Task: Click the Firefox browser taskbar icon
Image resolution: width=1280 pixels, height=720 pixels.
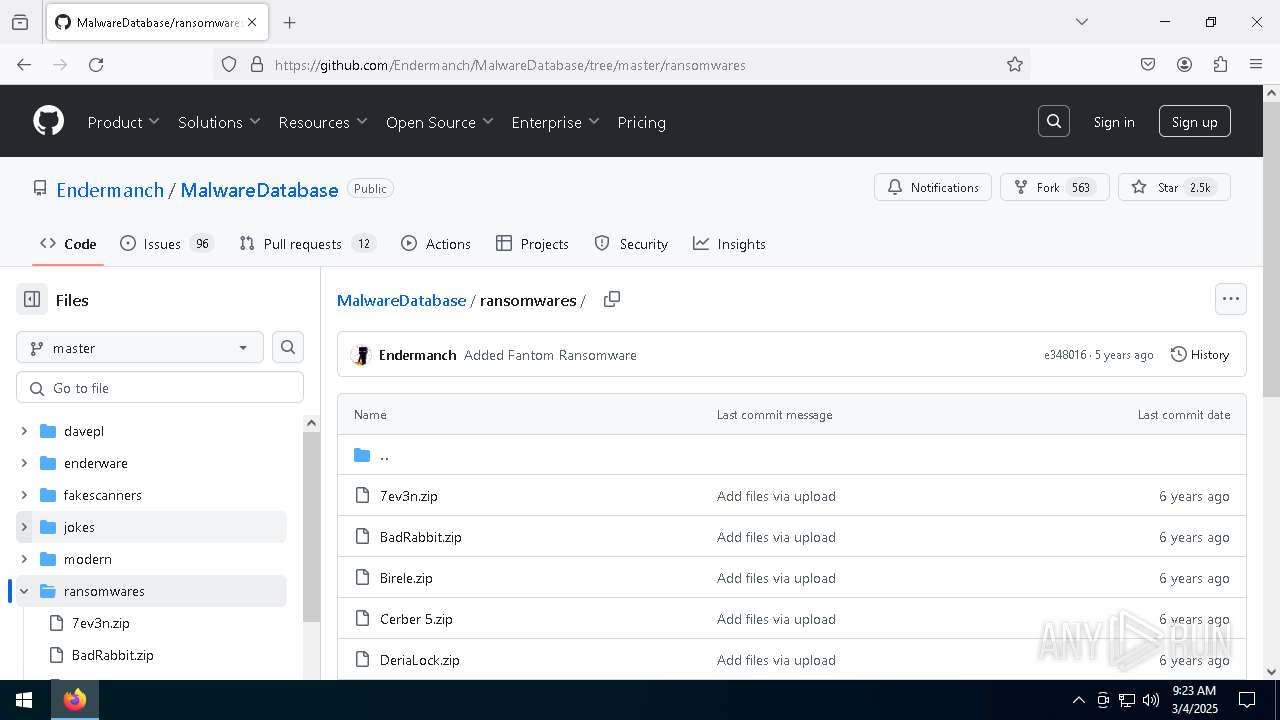Action: (75, 700)
